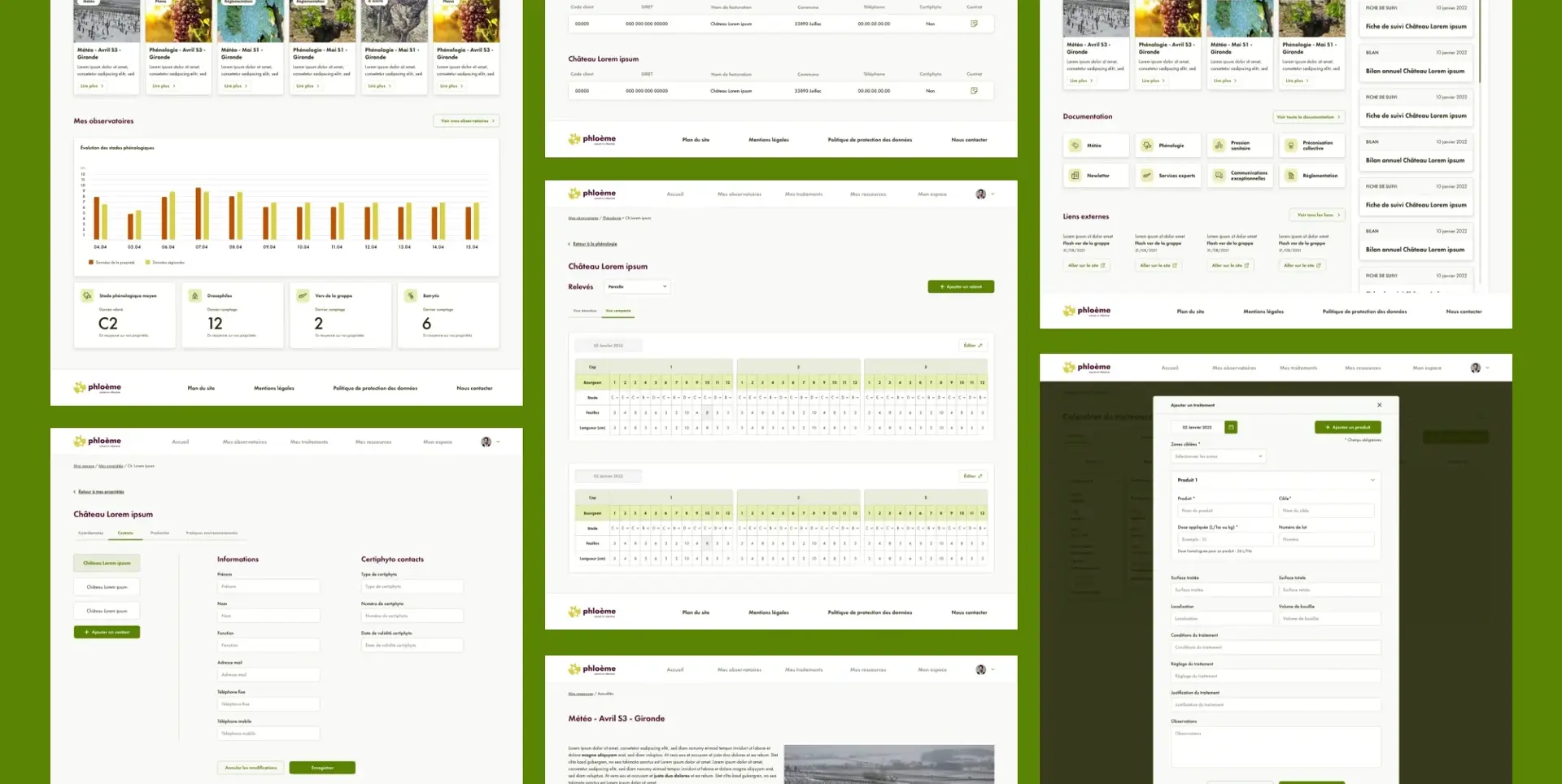Click the Conditions du traitement field
Viewport: 1562px width, 784px height.
pyautogui.click(x=1276, y=647)
